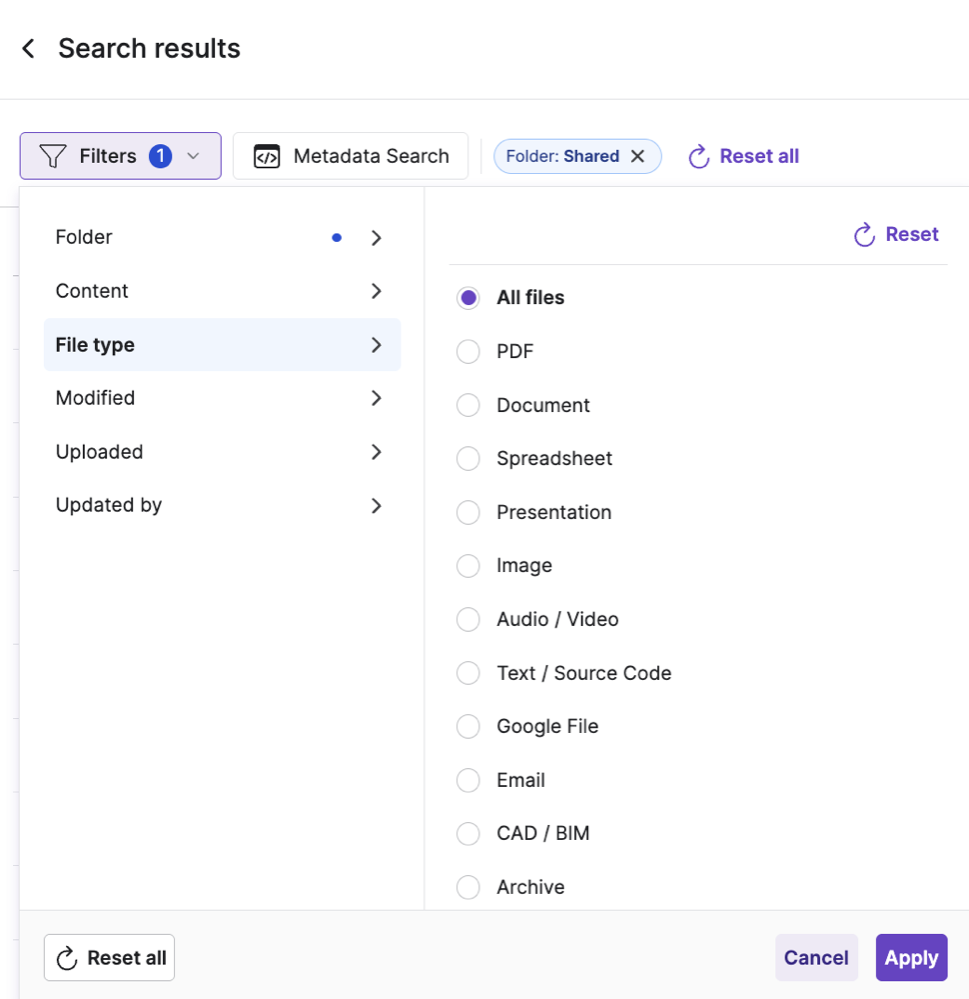Click the funnel icon in Filters
The height and width of the screenshot is (999, 969).
tap(53, 156)
